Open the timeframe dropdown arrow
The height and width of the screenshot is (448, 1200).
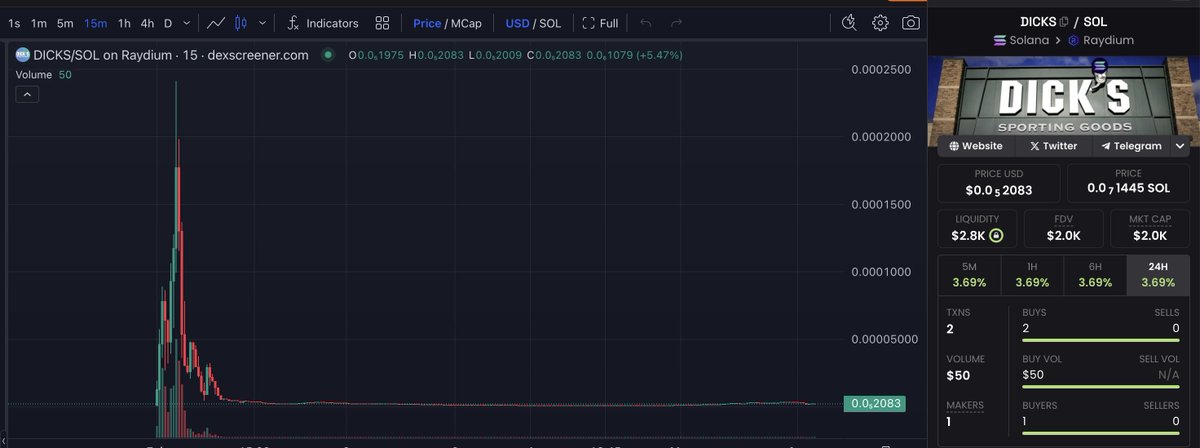coord(187,22)
